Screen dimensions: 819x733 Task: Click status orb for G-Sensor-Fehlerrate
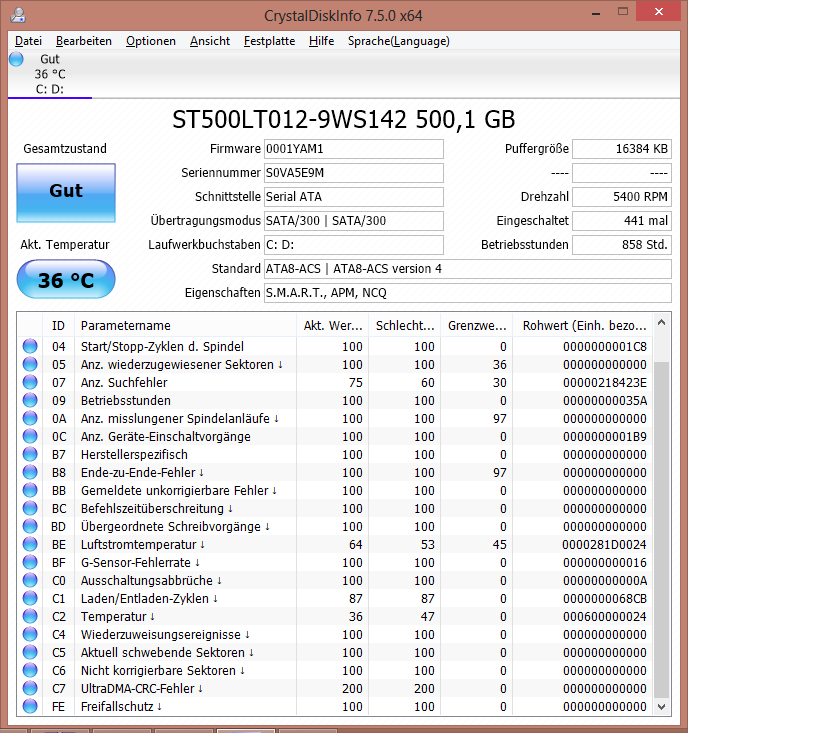[x=30, y=562]
